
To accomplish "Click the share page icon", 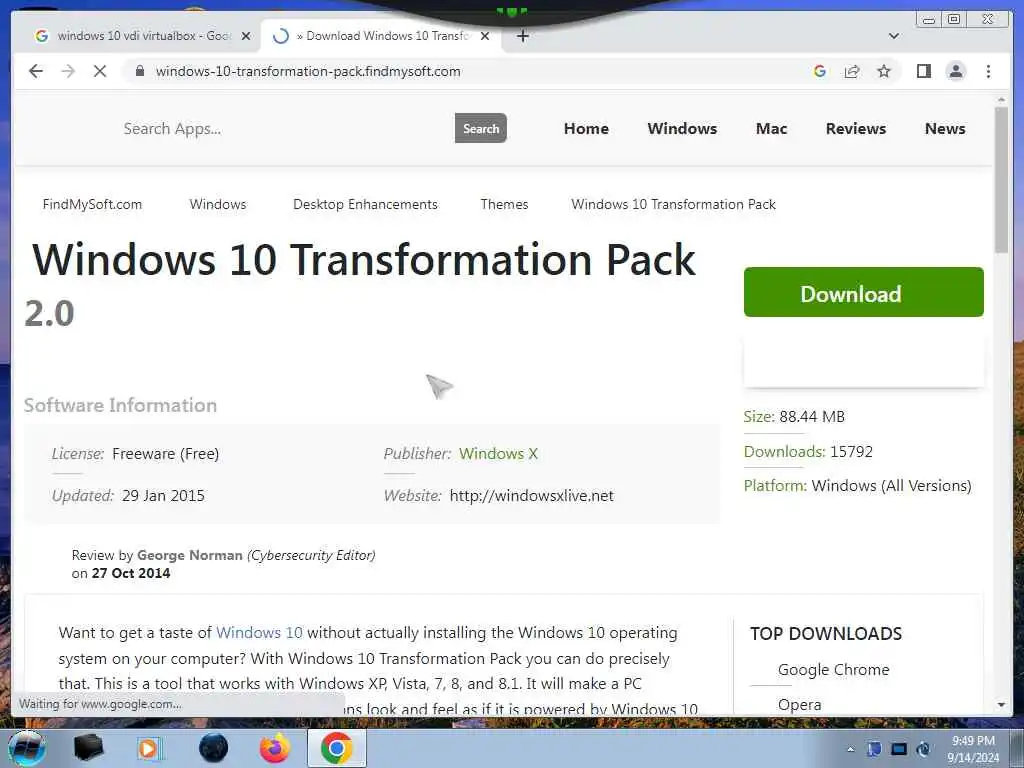I will coord(852,71).
